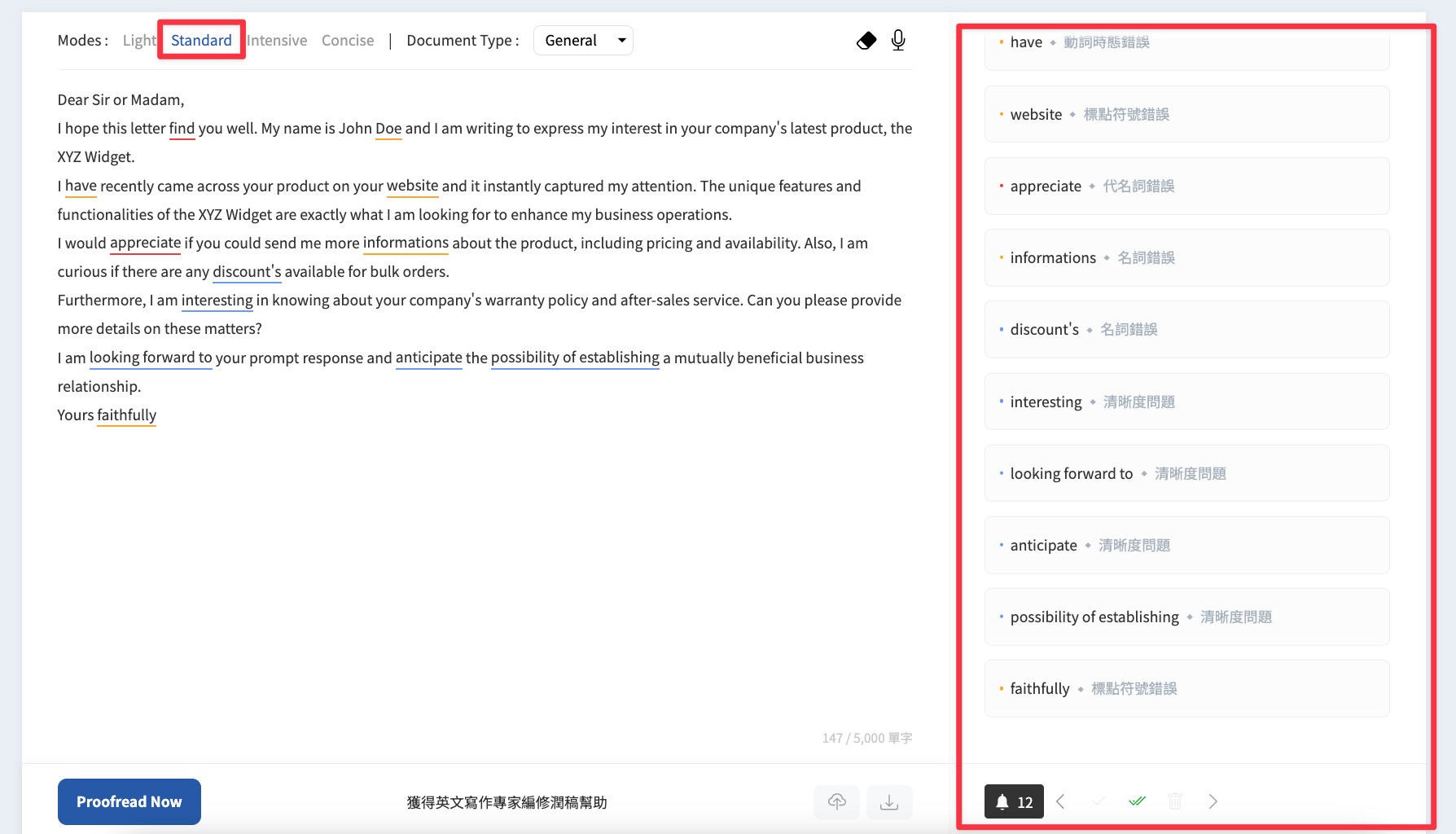Go to next suggestion with right chevron
Image resolution: width=1456 pixels, height=834 pixels.
point(1213,801)
